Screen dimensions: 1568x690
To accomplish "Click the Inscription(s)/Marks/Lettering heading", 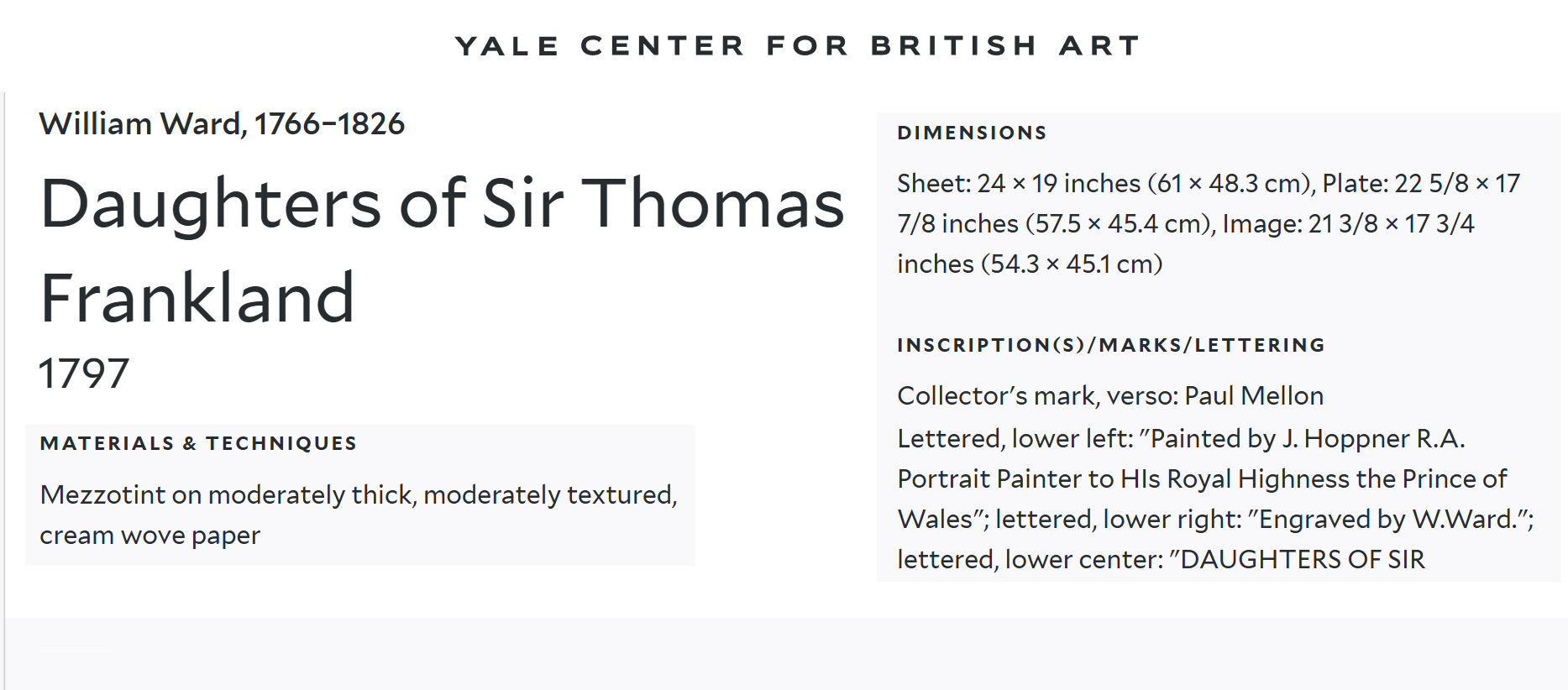I will tap(1110, 345).
